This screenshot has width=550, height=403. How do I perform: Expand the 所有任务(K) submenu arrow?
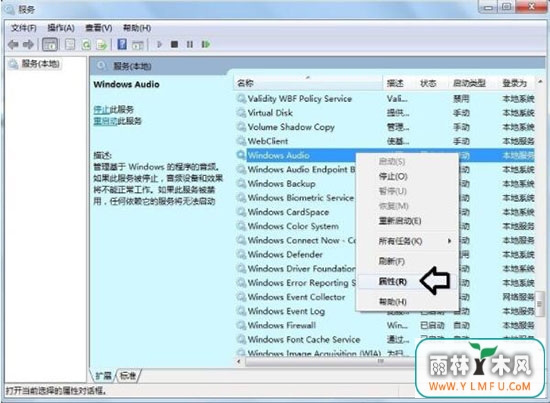449,241
